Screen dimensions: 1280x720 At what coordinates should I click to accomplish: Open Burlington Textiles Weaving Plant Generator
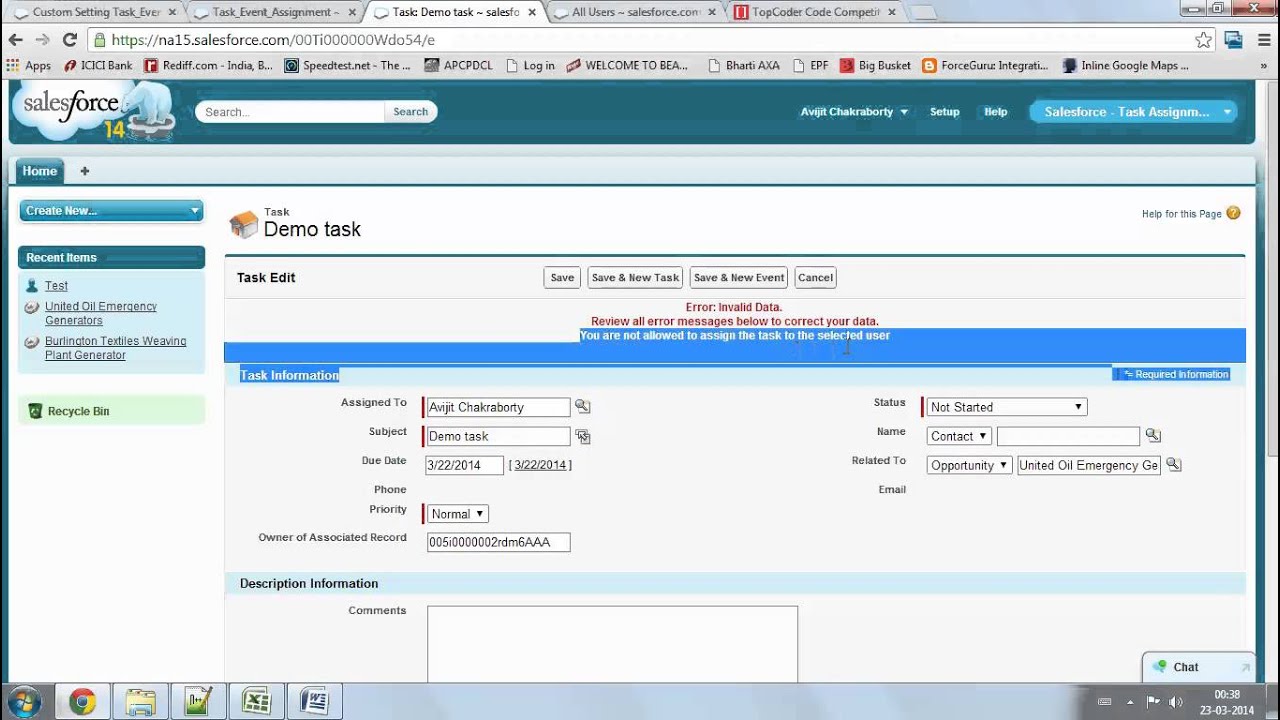tap(115, 348)
